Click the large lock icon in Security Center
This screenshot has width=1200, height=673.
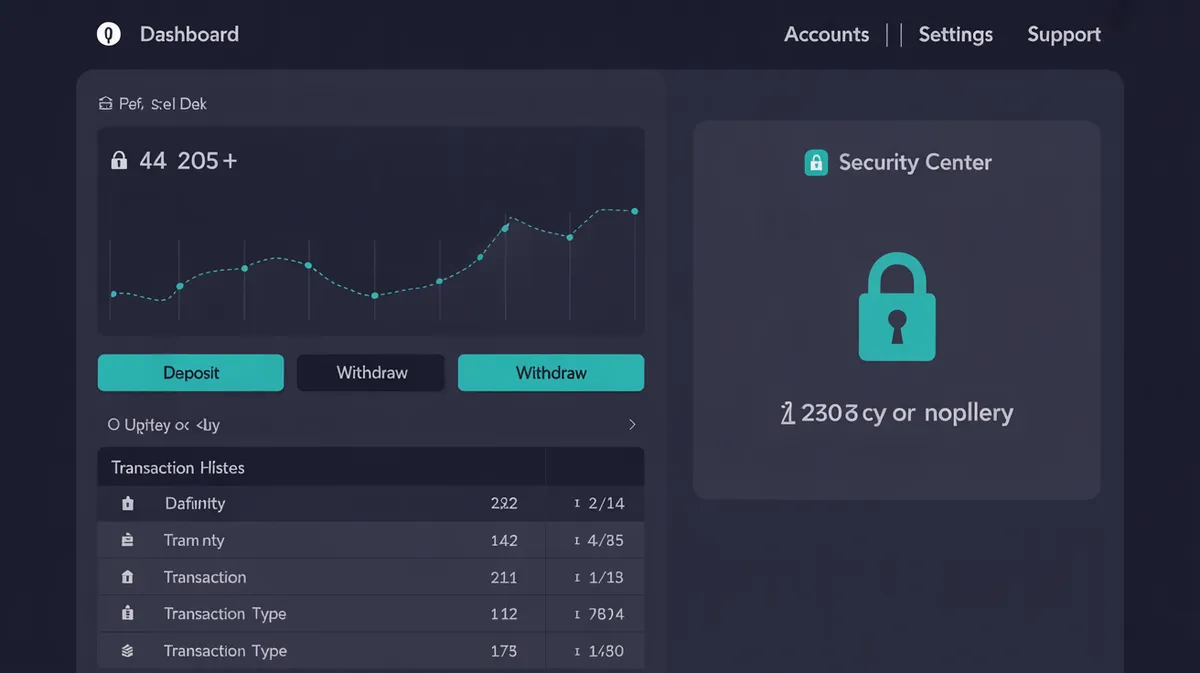tap(896, 307)
